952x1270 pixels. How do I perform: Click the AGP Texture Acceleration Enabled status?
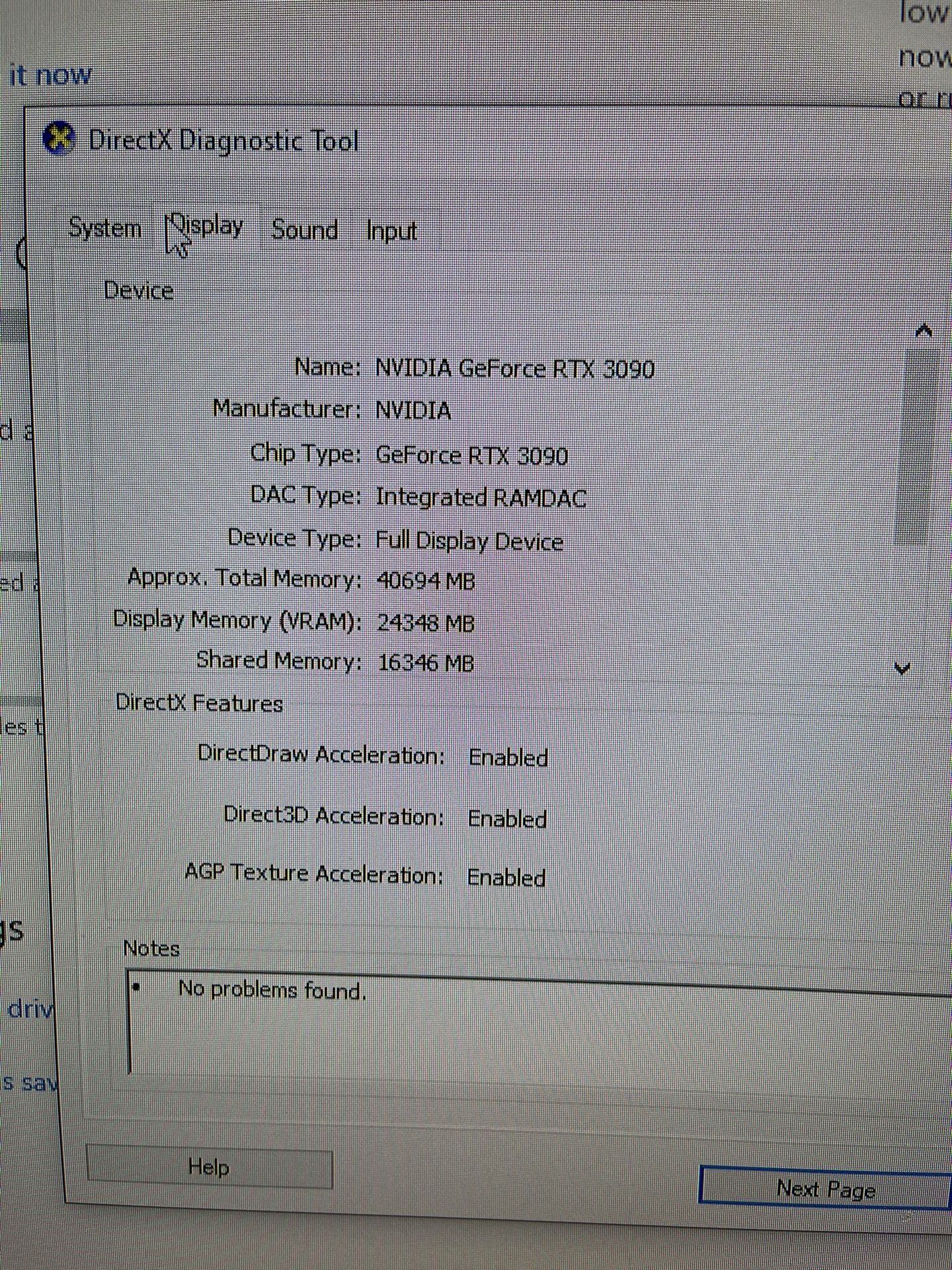click(506, 878)
